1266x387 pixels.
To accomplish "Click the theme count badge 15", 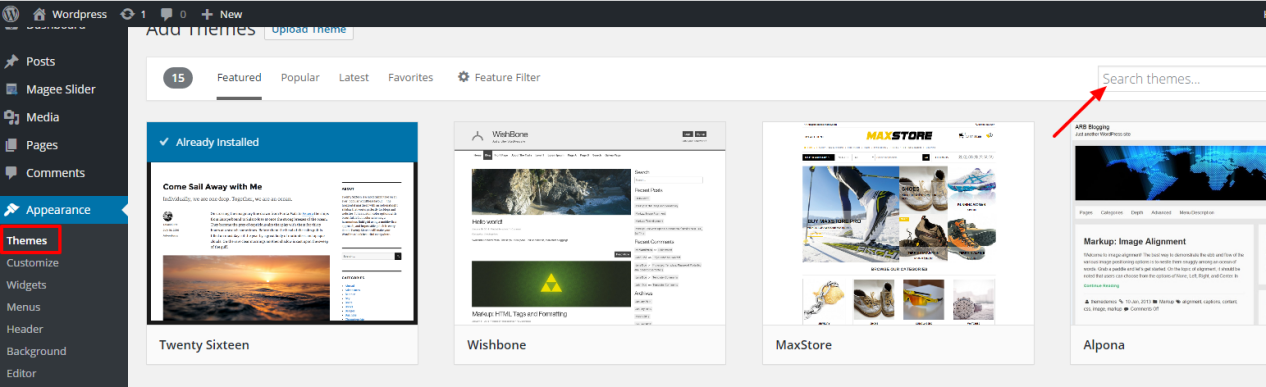I will [x=178, y=78].
